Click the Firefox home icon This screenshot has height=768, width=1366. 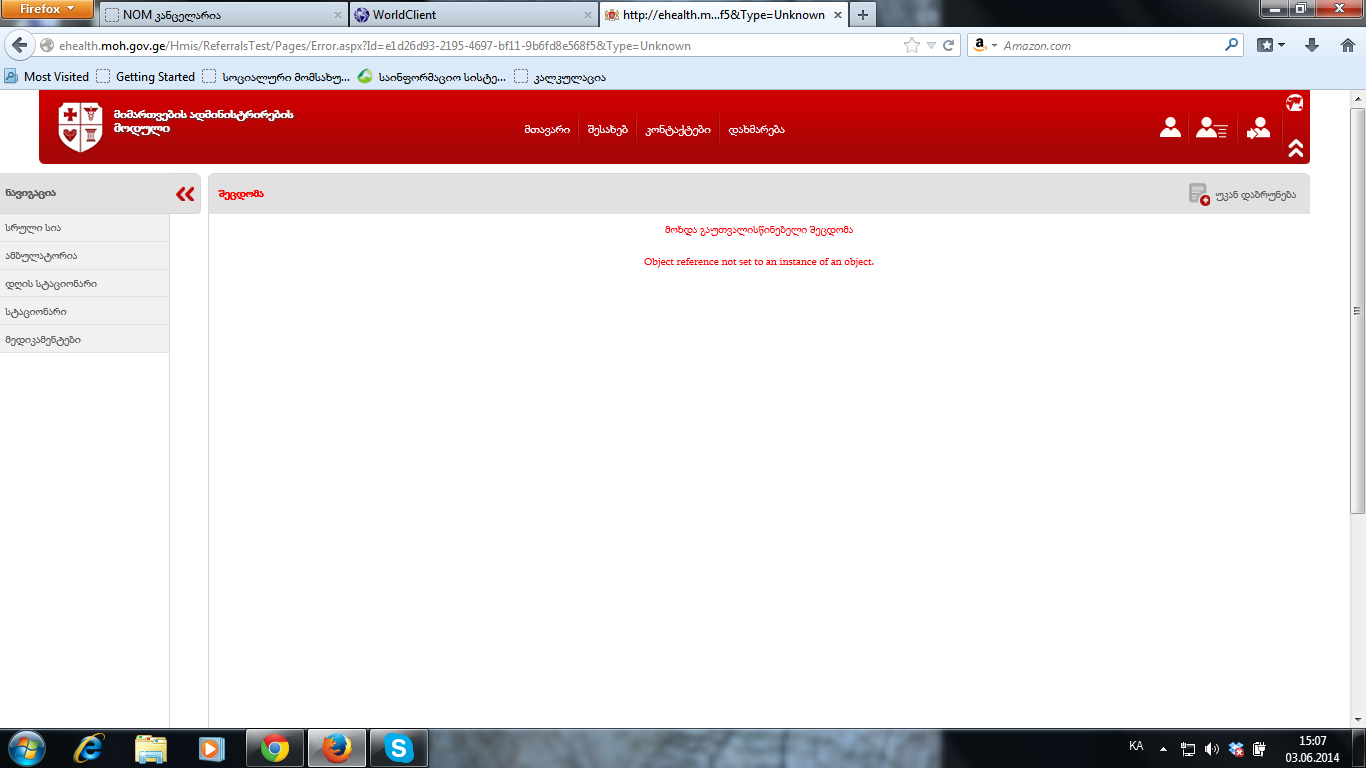point(1347,45)
